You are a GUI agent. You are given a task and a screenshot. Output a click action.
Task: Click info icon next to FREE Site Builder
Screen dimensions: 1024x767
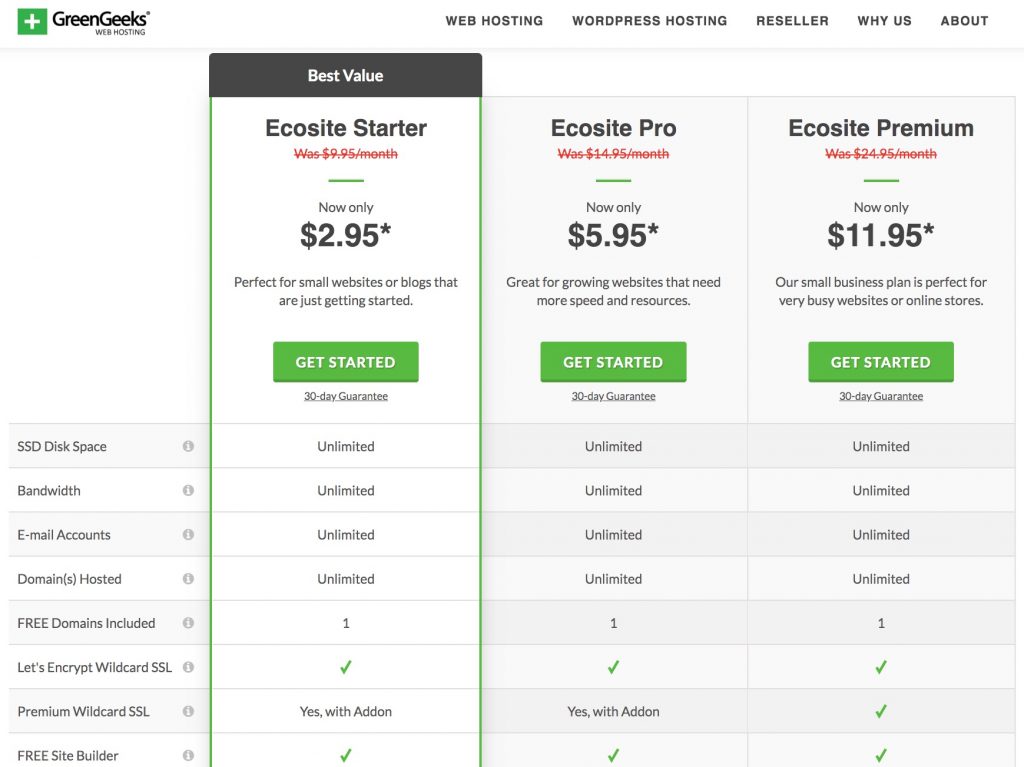(x=188, y=755)
